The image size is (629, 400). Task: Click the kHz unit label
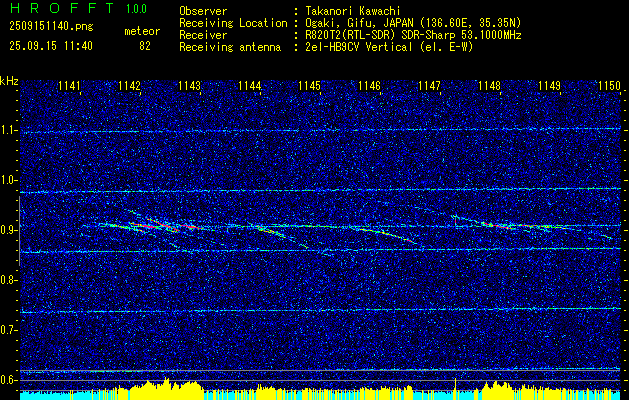click(9, 81)
